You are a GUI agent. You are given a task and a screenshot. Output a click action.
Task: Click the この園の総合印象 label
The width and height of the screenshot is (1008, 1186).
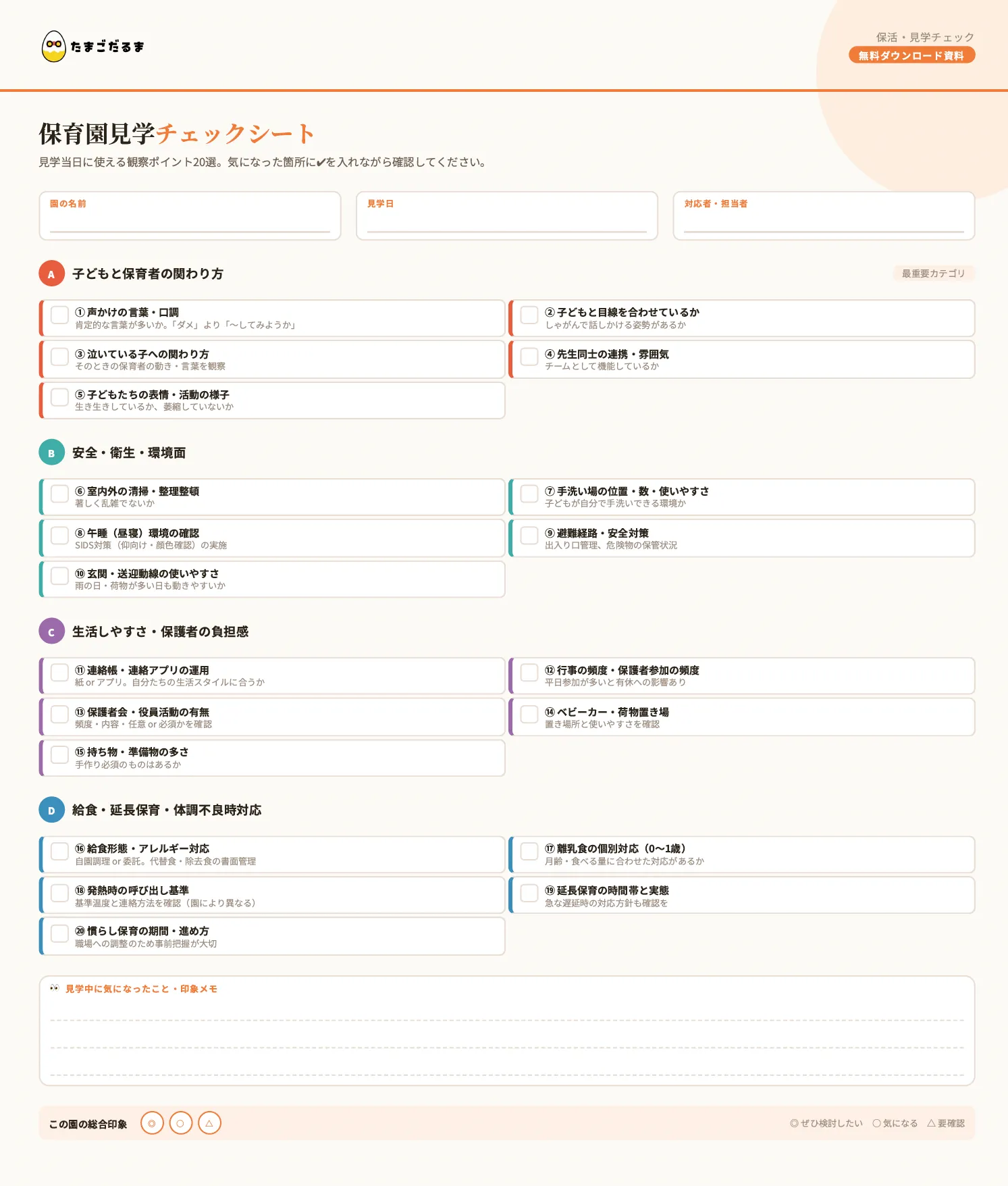pyautogui.click(x=88, y=1124)
